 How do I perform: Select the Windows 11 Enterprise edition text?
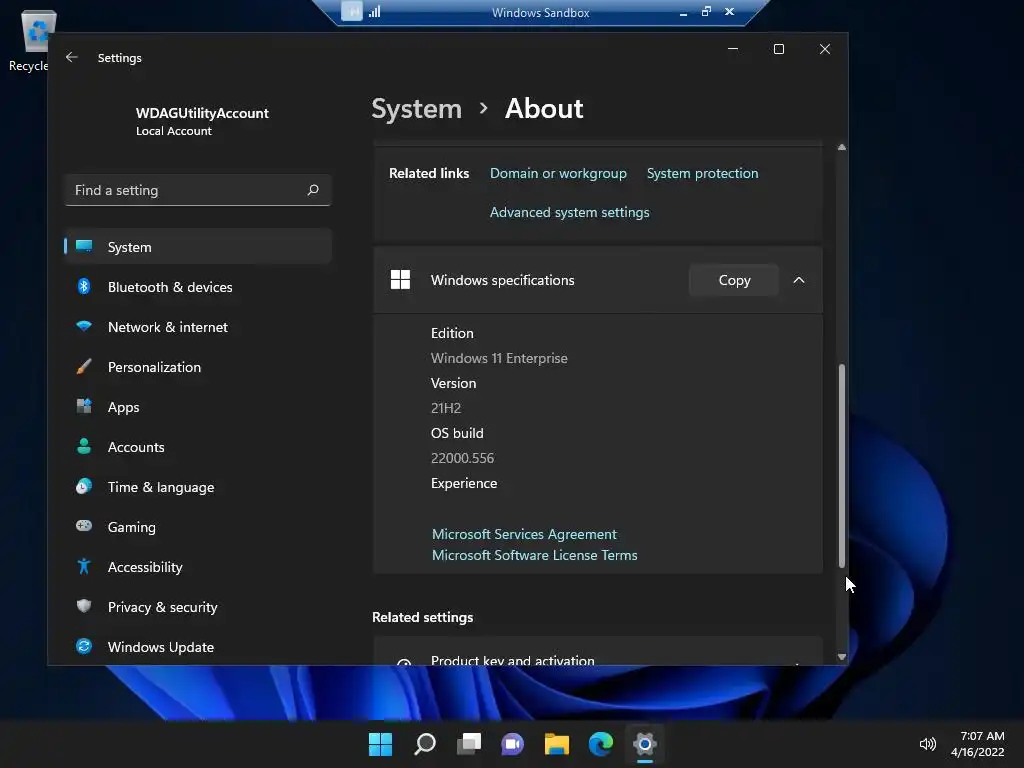(x=499, y=358)
